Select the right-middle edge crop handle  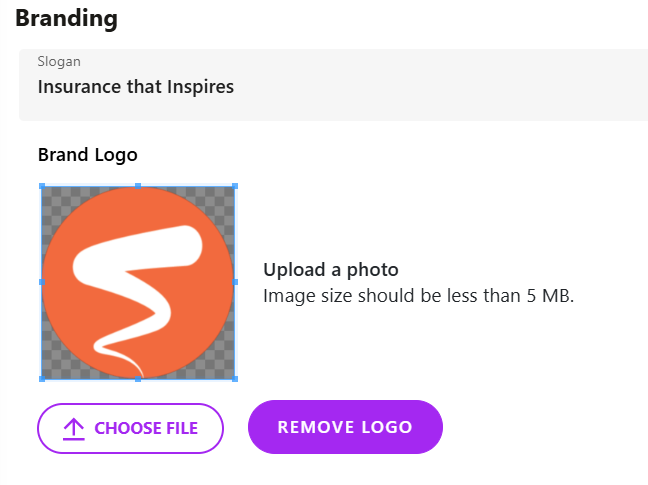[x=235, y=282]
